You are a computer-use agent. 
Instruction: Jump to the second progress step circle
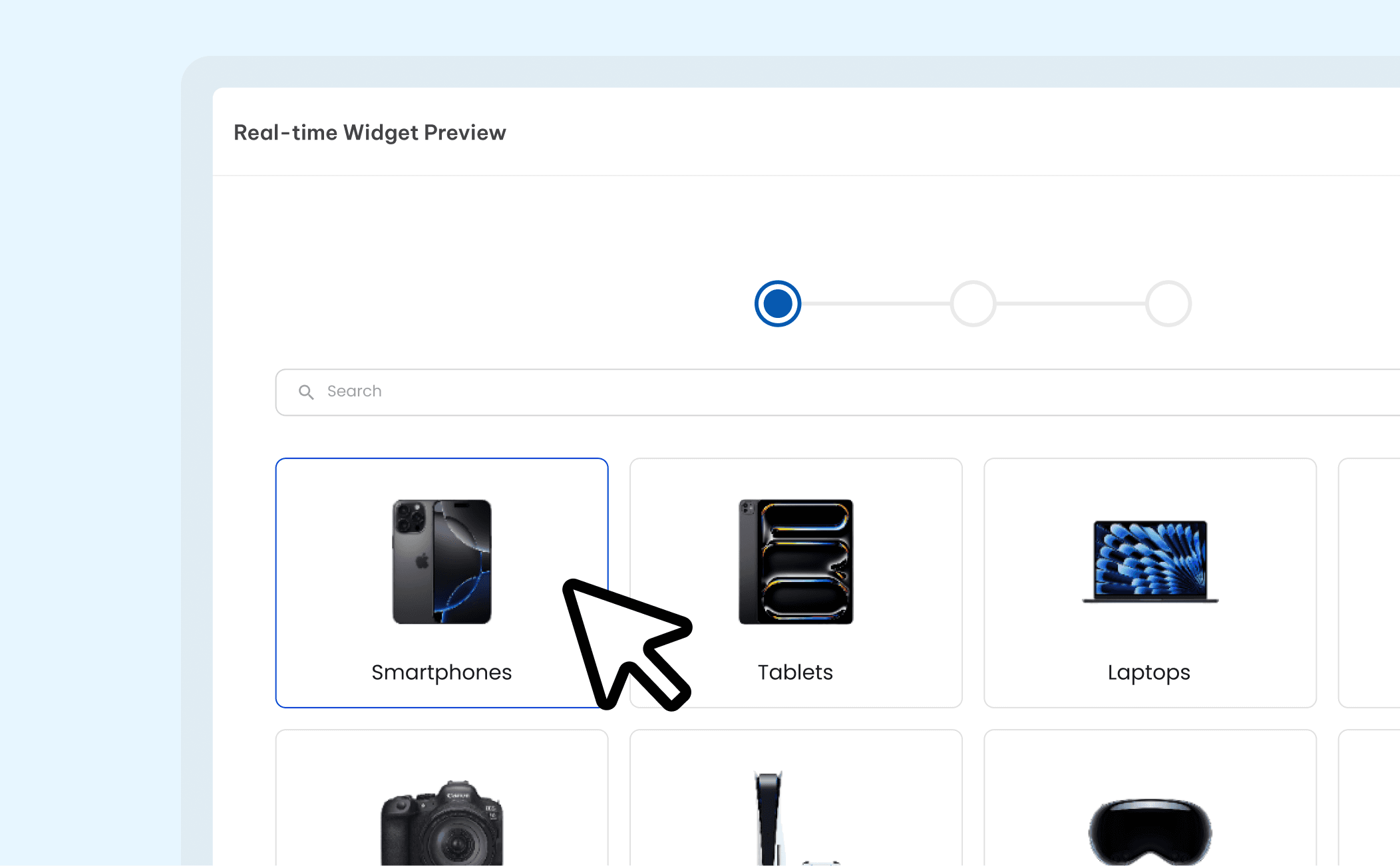click(x=973, y=303)
